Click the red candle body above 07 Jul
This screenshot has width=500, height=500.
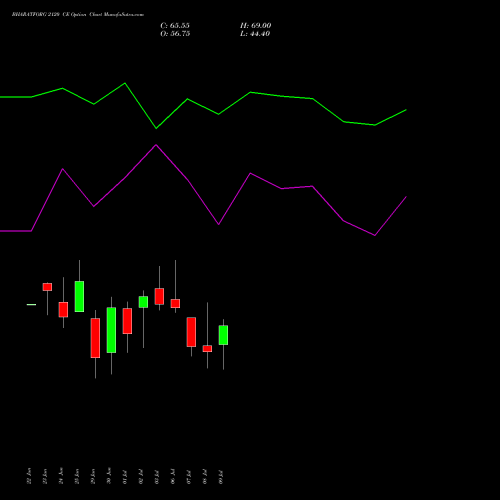[x=191, y=332]
